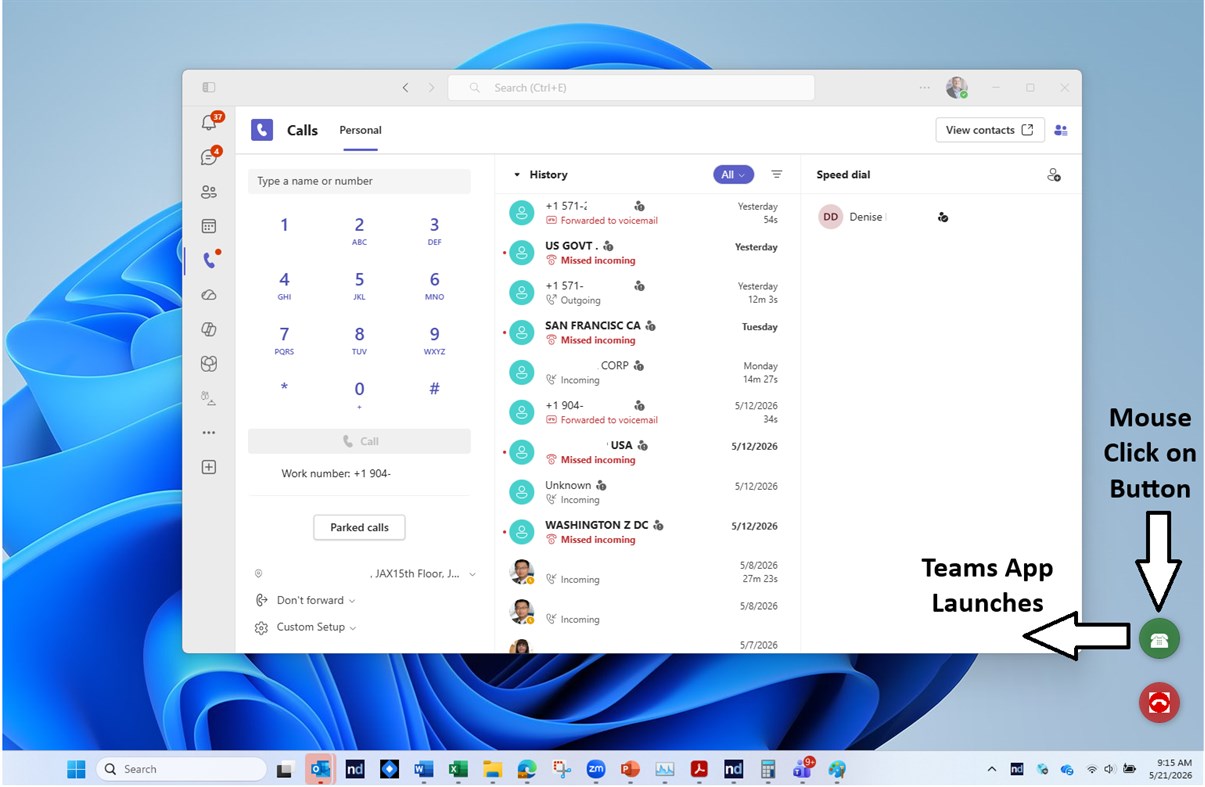Screen dimensions: 1205x787
Task: Open Word from the taskbar
Action: tap(424, 769)
